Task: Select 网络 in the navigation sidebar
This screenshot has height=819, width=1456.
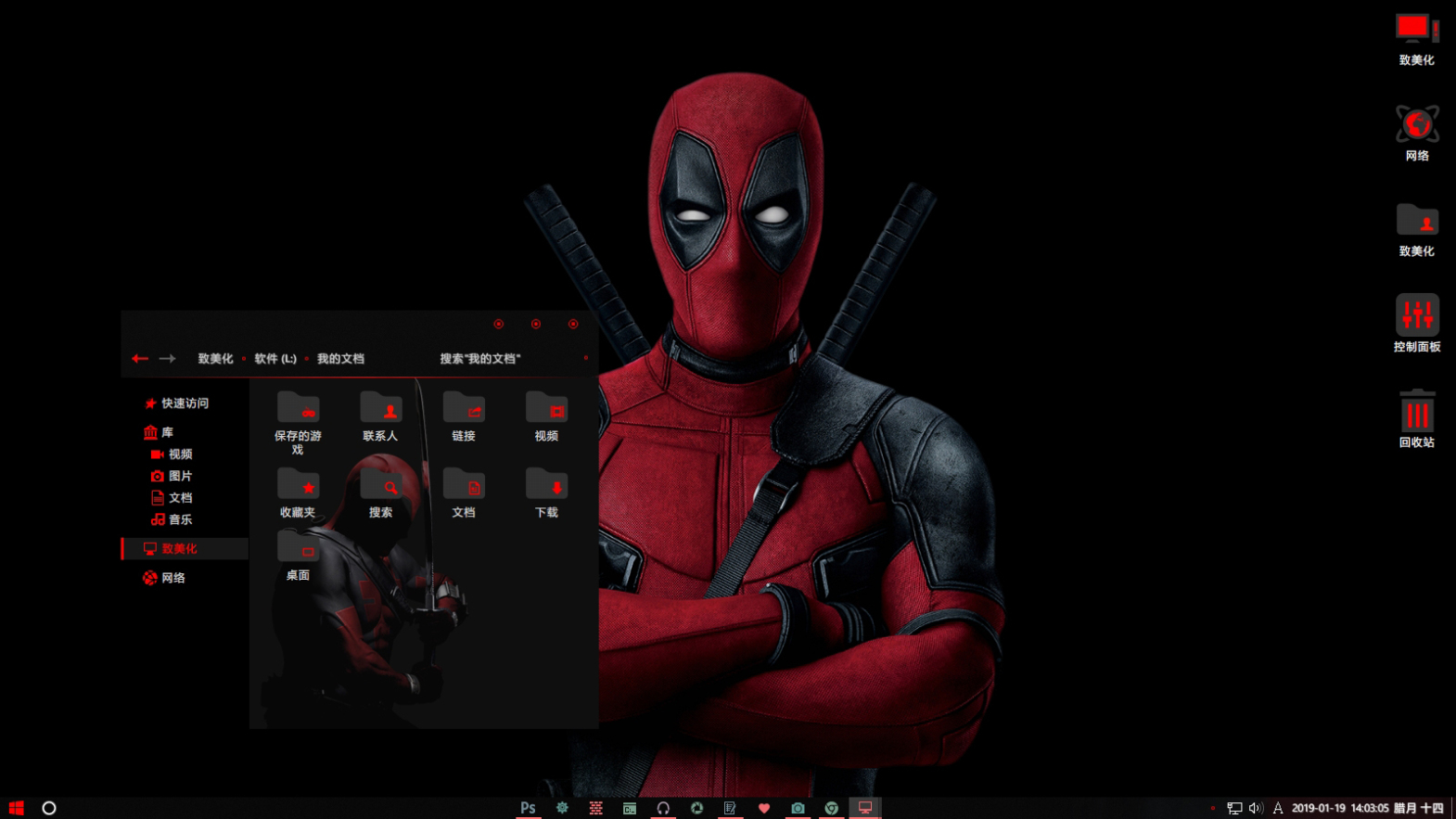Action: pyautogui.click(x=164, y=578)
